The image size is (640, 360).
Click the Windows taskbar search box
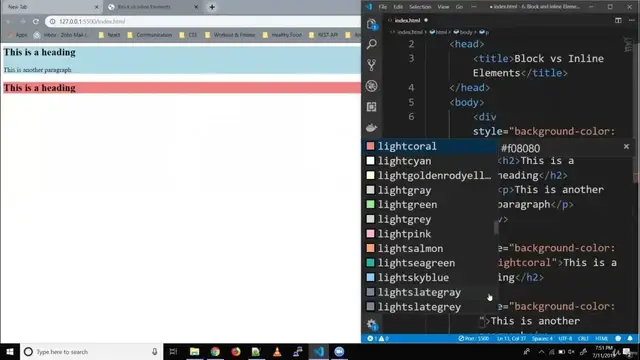coord(91,352)
